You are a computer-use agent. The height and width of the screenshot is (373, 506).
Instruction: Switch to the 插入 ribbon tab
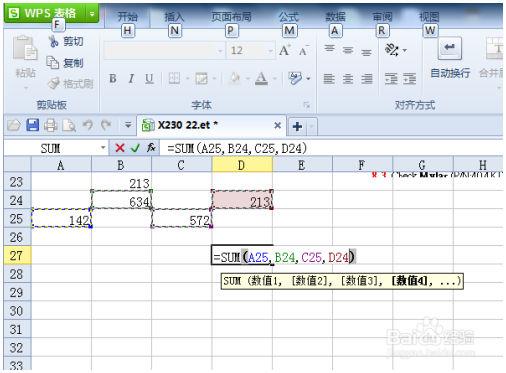174,16
